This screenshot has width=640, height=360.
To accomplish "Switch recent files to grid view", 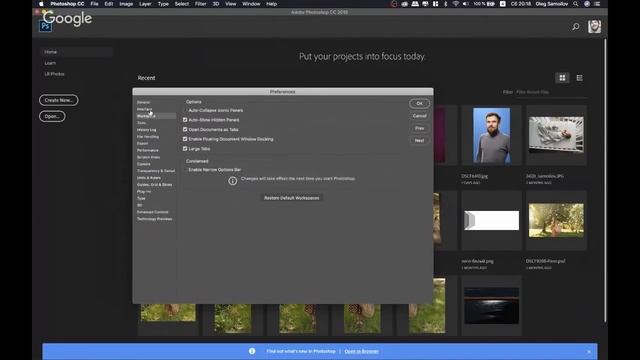I will (x=562, y=78).
